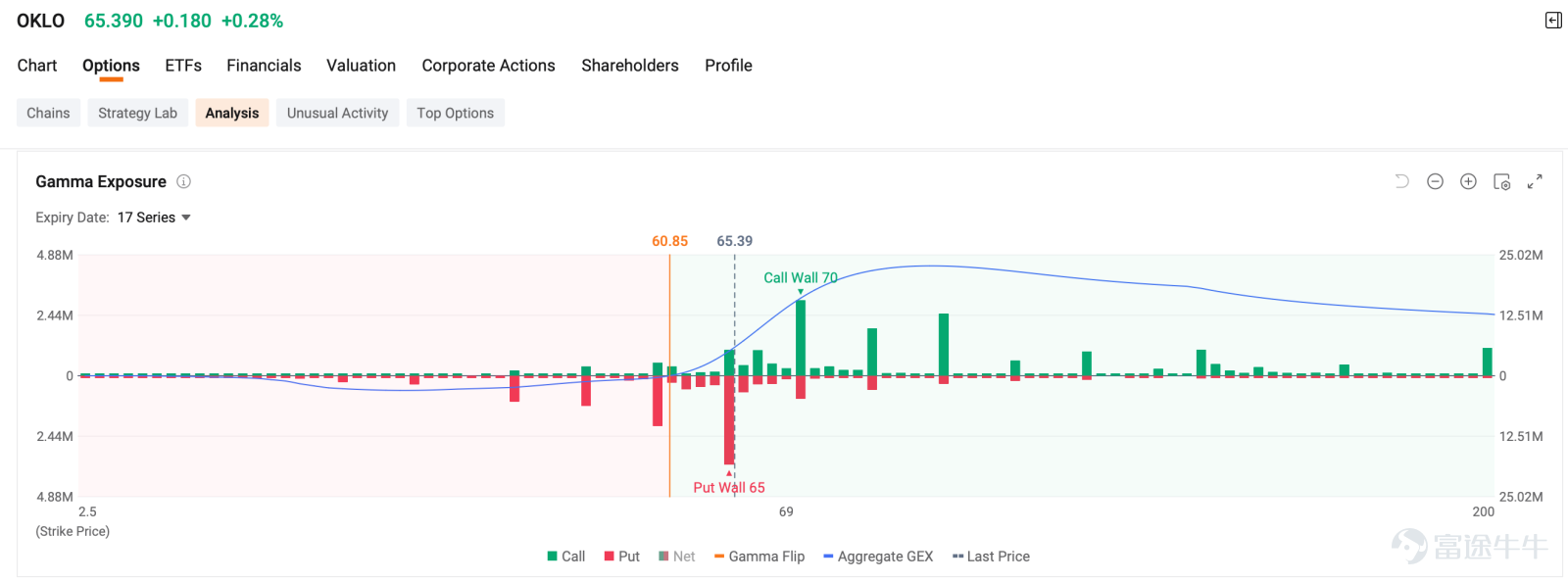Open the Strategy Lab section
Screen dimensions: 1568x582
[x=137, y=113]
